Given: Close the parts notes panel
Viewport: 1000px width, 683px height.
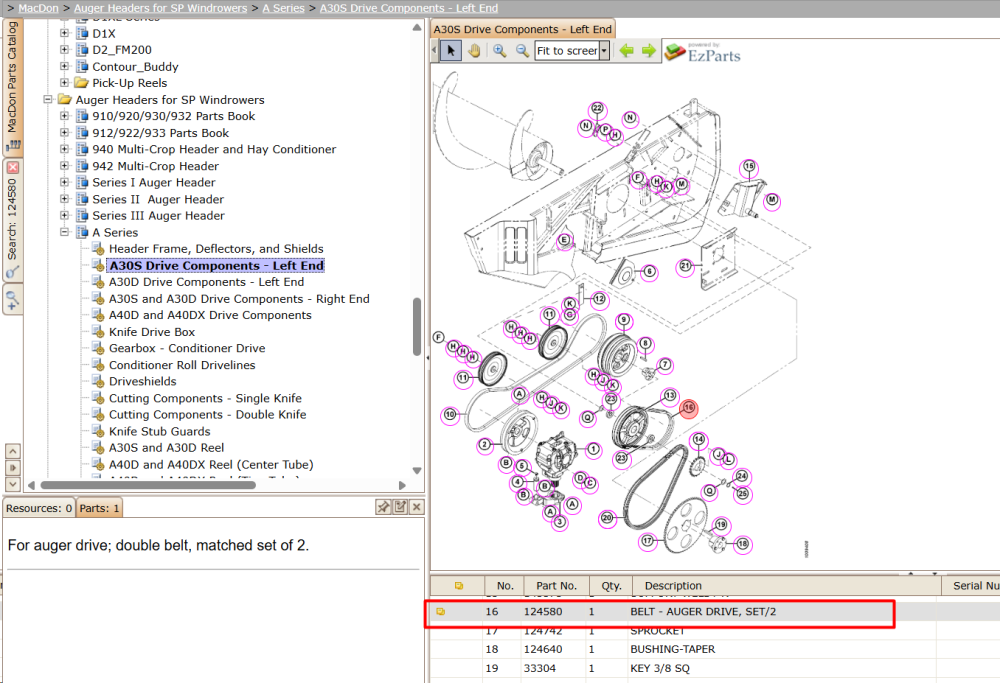Looking at the screenshot, I should [x=416, y=507].
